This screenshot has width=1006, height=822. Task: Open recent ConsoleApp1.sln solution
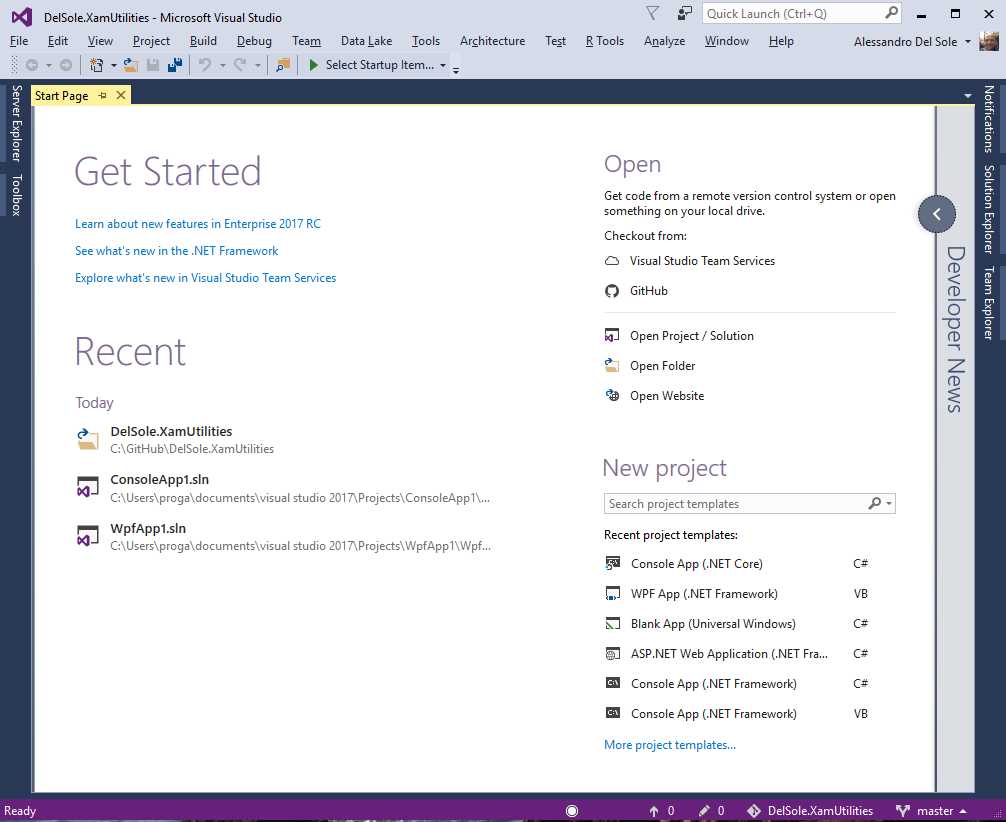[282, 488]
